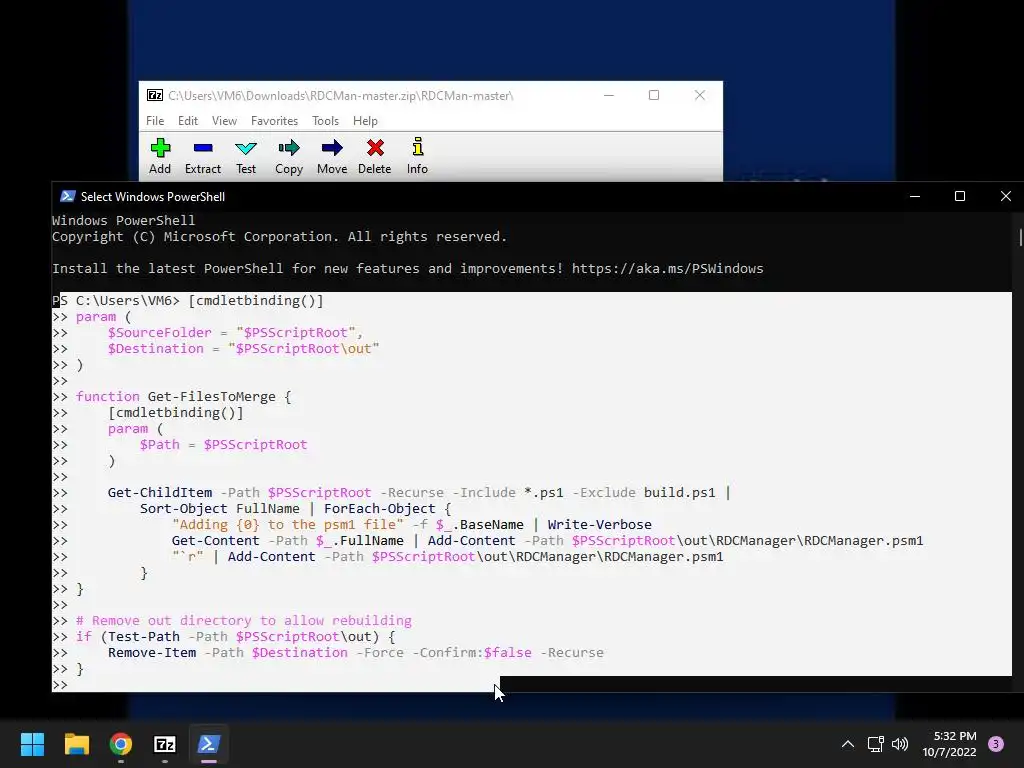Image resolution: width=1024 pixels, height=768 pixels.
Task: Open File Explorer from the taskbar
Action: click(x=76, y=744)
